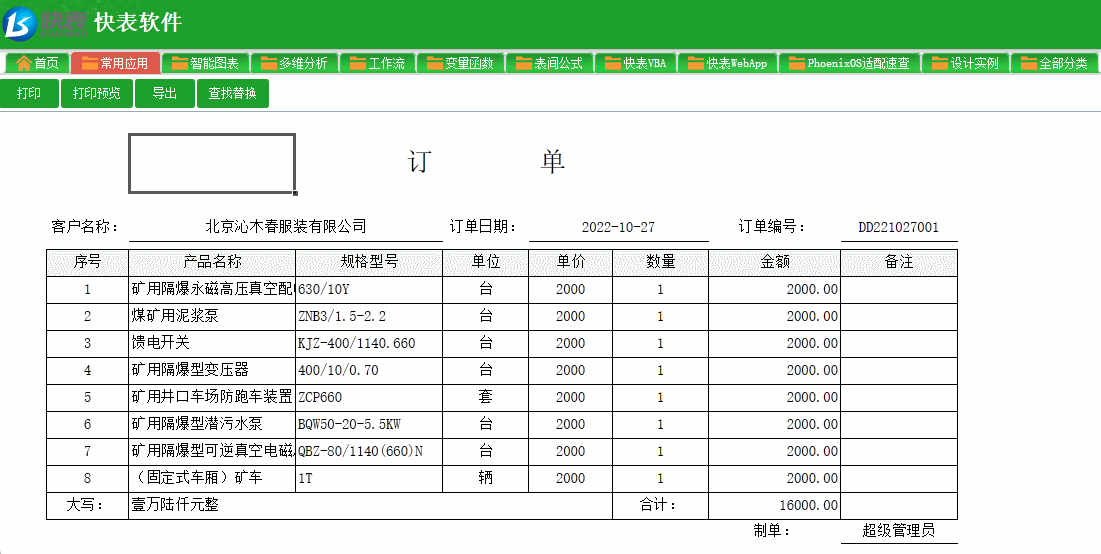
Task: Click the home icon on 首页 tab
Action: (x=24, y=63)
